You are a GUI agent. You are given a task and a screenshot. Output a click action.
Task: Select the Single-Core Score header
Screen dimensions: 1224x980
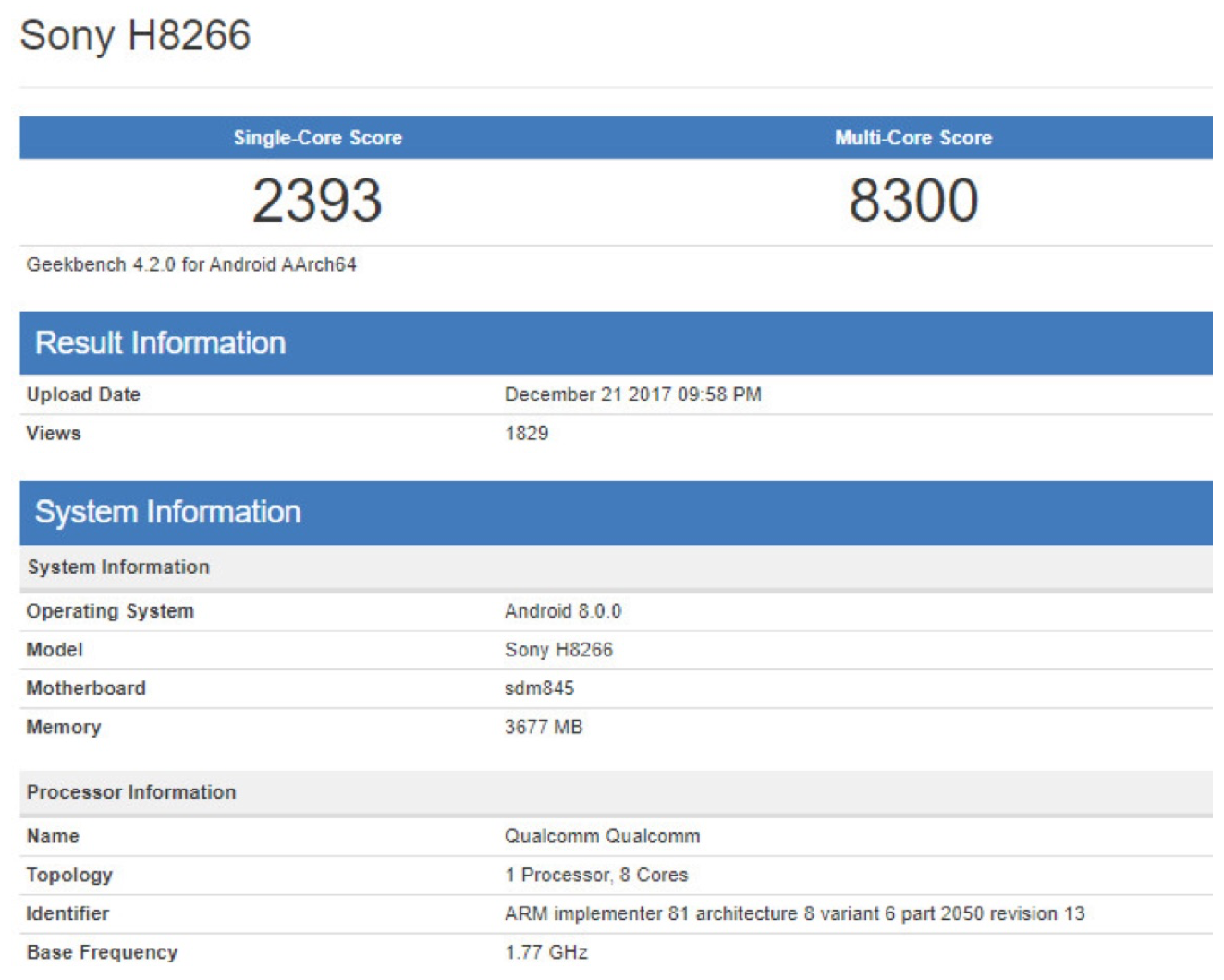tap(317, 138)
